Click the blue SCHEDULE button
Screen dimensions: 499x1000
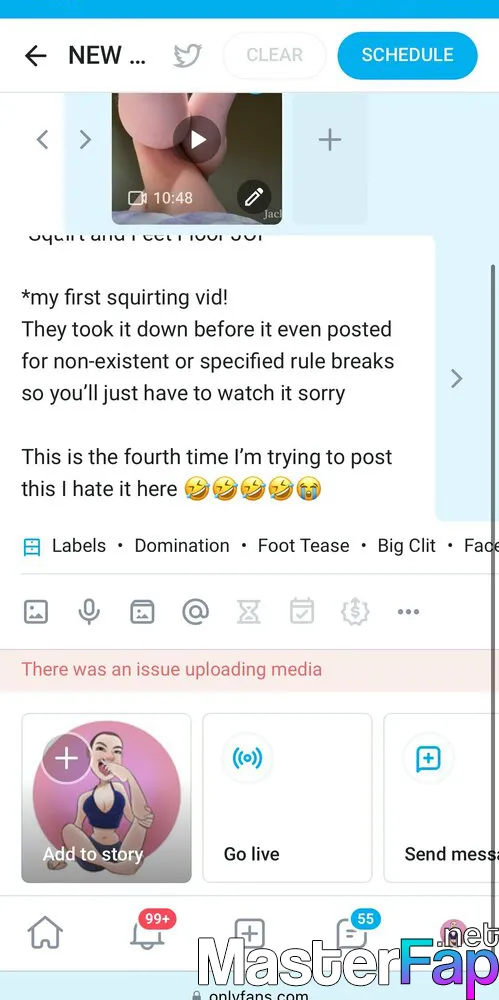pyautogui.click(x=407, y=55)
